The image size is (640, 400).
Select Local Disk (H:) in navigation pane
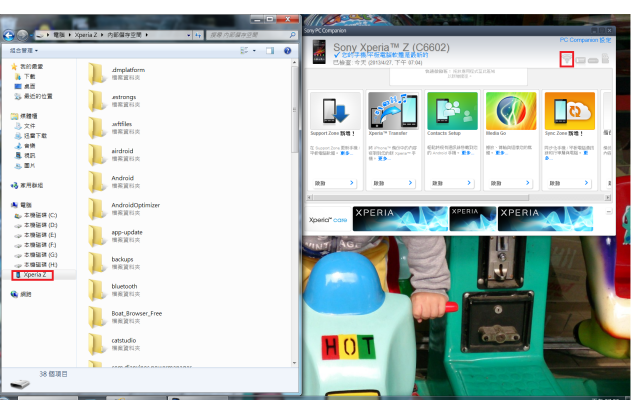36,264
